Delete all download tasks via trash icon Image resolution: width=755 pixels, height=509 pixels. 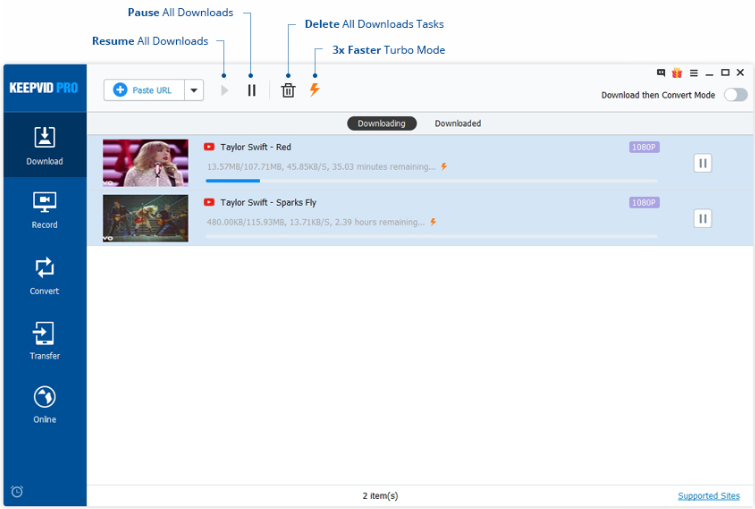(288, 90)
